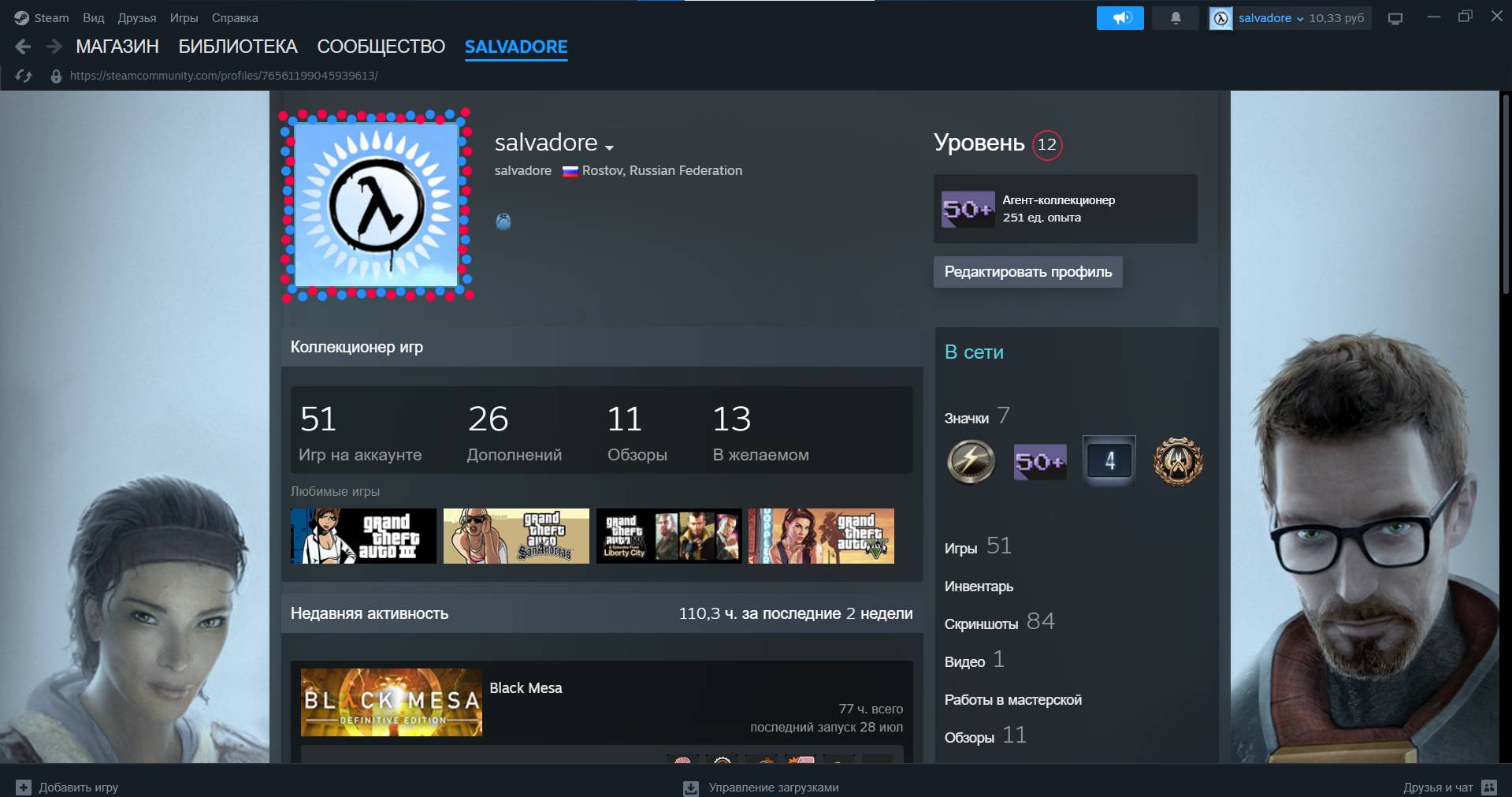Click the 11 Обзоры stat in the showcase
Image resolution: width=1512 pixels, height=797 pixels.
pyautogui.click(x=637, y=433)
